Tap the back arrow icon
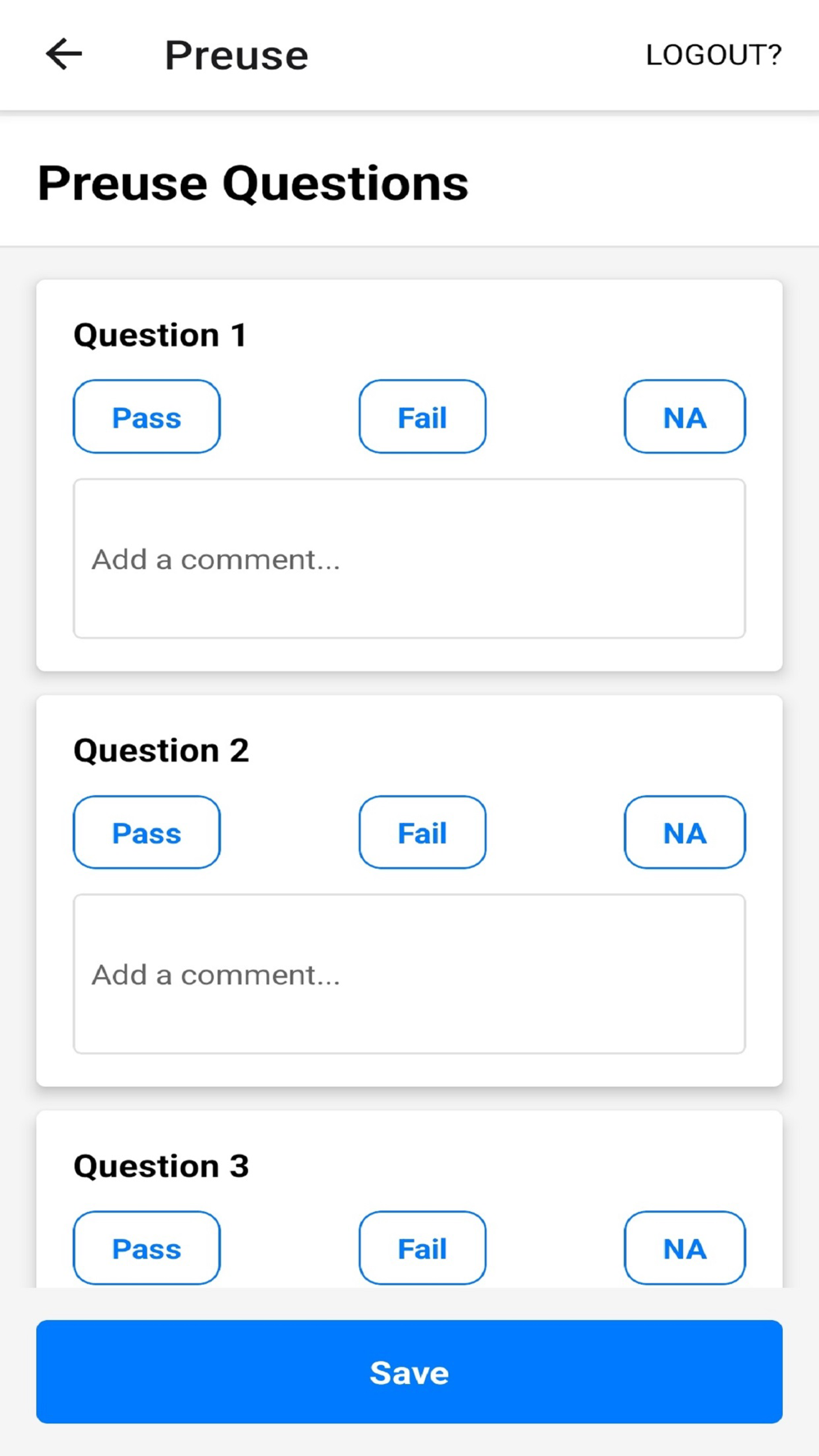The image size is (819, 1456). 64,55
